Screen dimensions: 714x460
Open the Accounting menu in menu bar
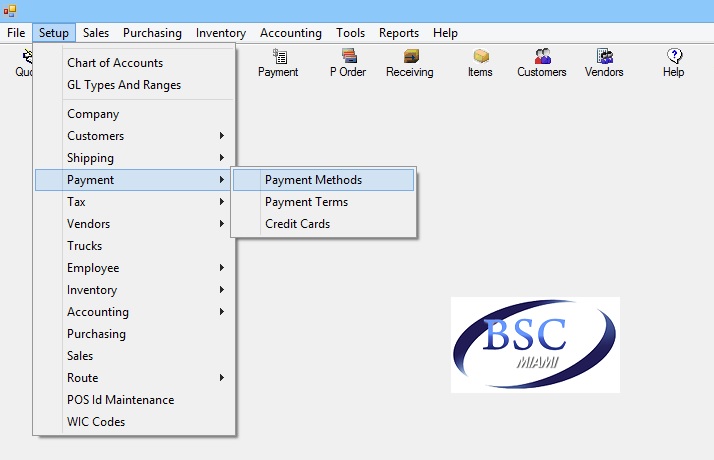click(x=291, y=33)
